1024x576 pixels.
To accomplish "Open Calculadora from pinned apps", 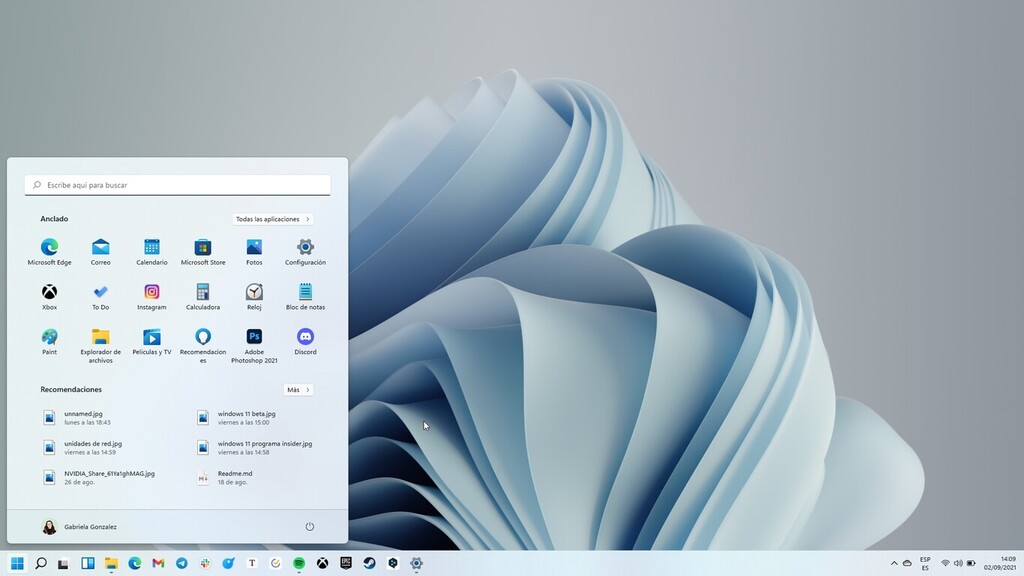I will [203, 292].
